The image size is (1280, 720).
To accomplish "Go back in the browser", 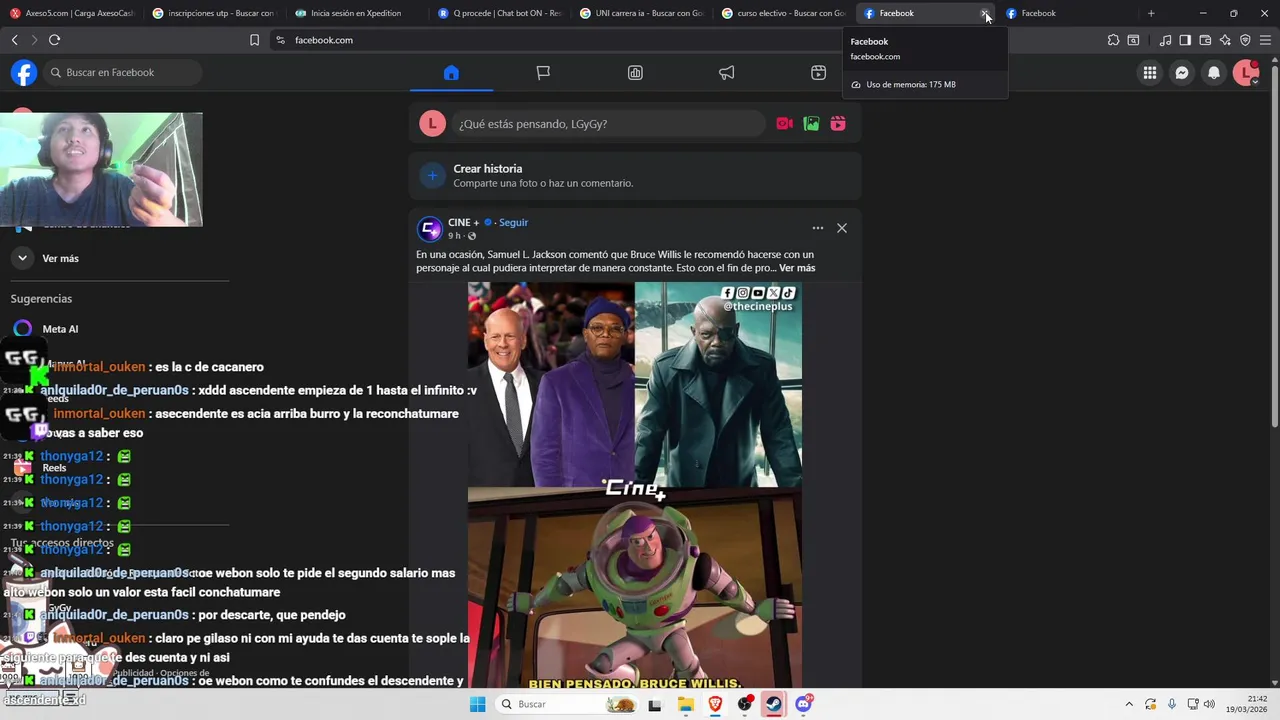I will pos(14,40).
